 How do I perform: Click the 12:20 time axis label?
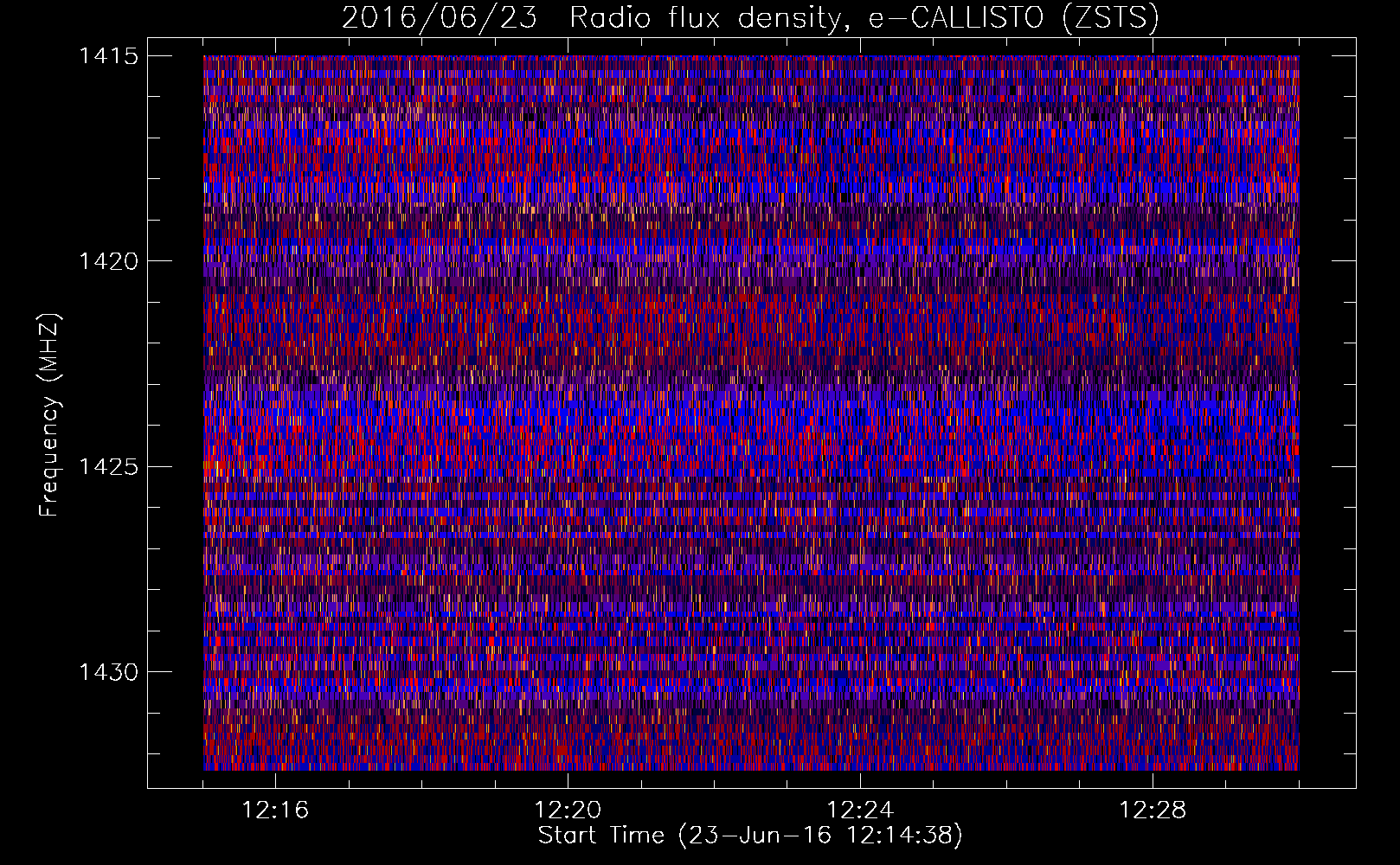pyautogui.click(x=568, y=811)
